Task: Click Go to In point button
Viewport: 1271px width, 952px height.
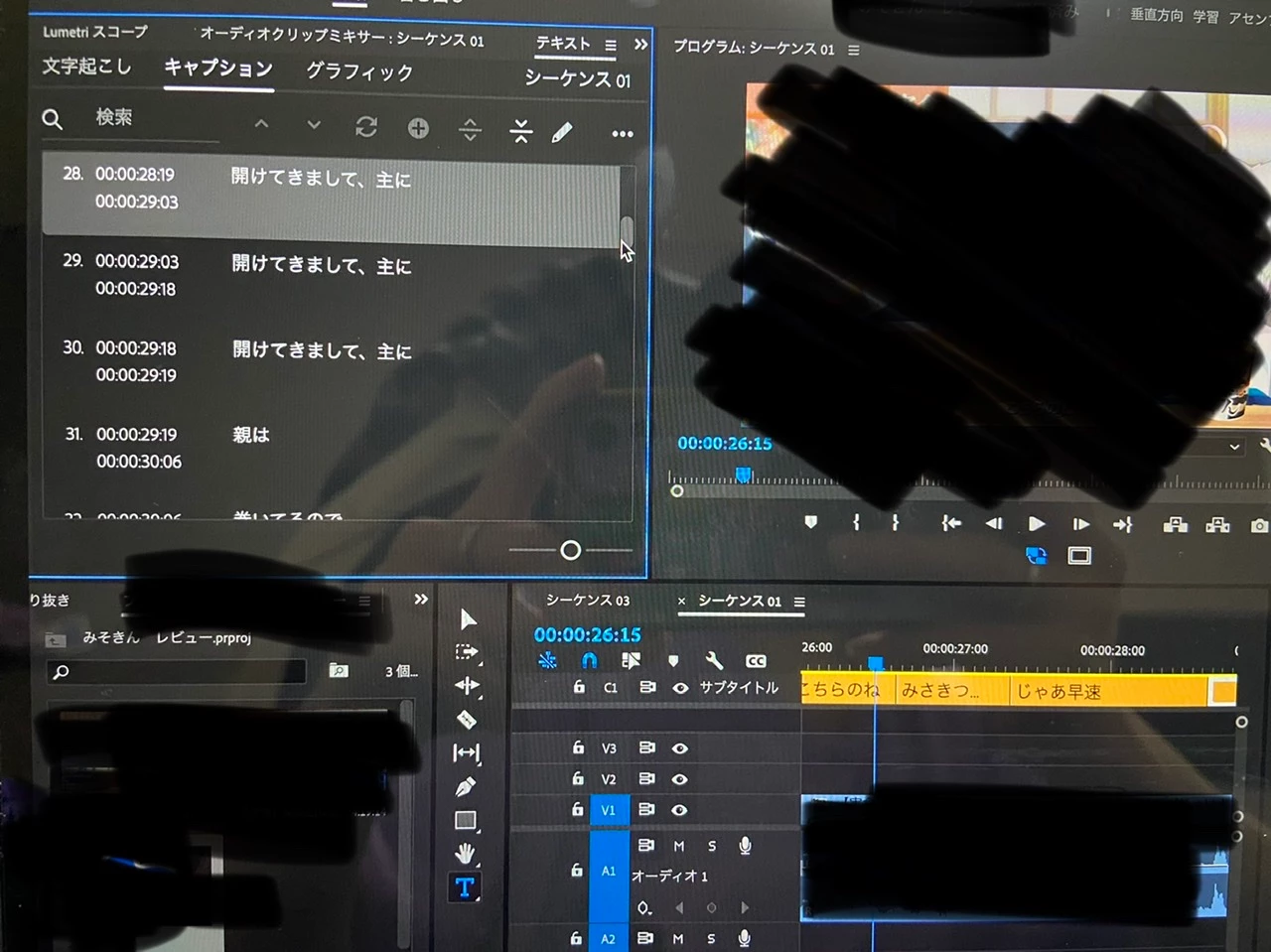Action: click(951, 523)
